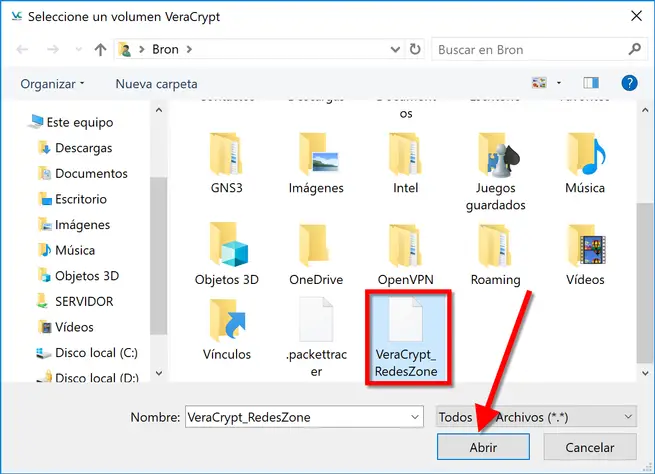655x474 pixels.
Task: Click the user folder icon in address bar
Action: coord(124,49)
